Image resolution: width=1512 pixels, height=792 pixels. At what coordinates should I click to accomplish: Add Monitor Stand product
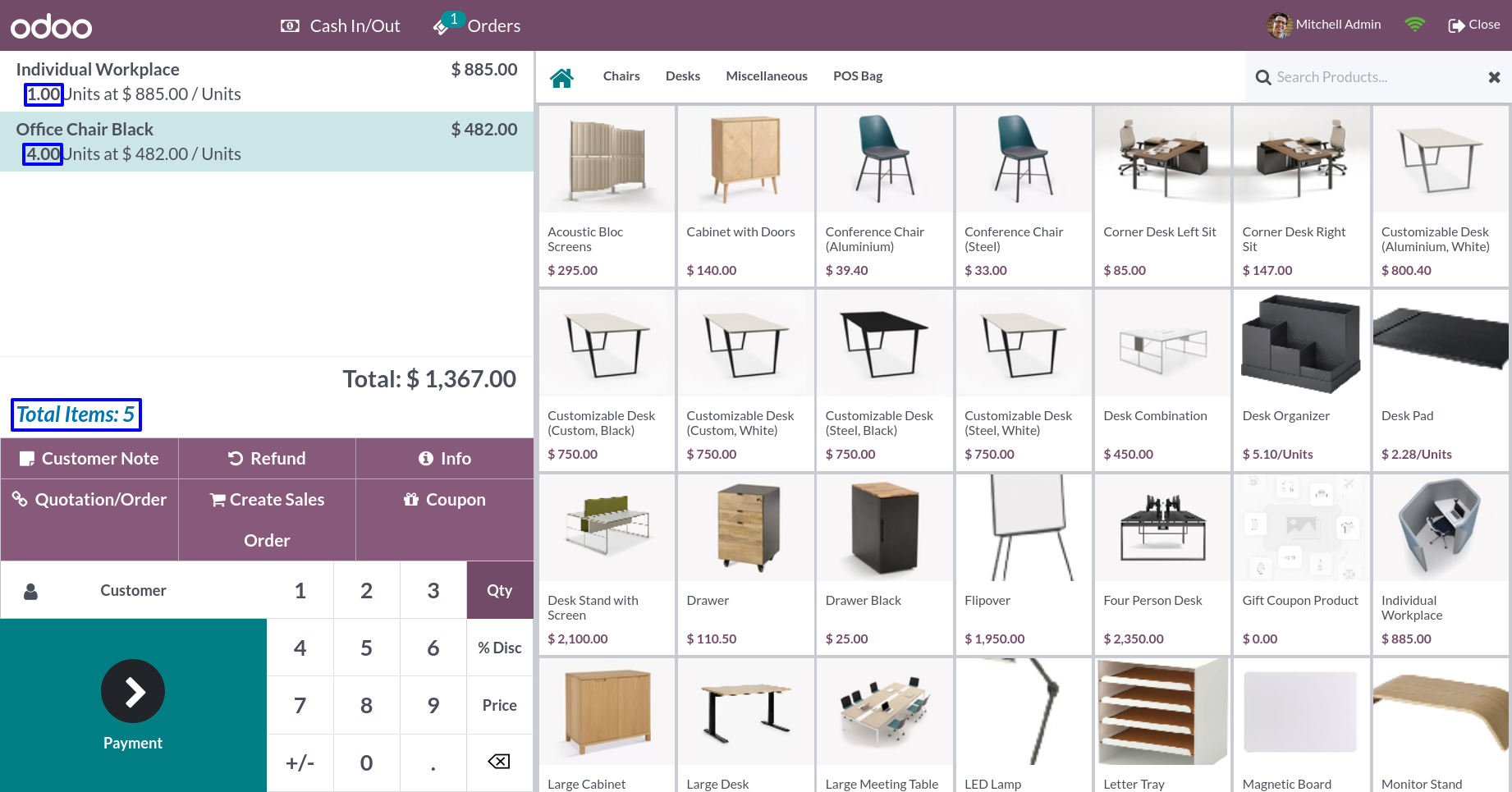1441,725
